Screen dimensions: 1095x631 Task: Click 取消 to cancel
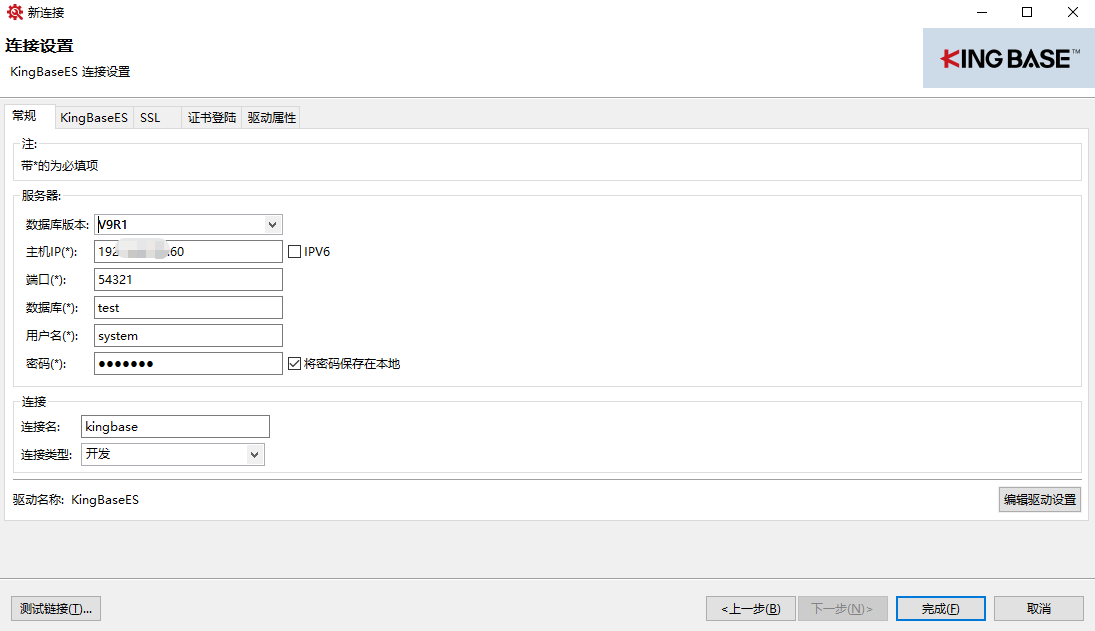click(x=1039, y=608)
